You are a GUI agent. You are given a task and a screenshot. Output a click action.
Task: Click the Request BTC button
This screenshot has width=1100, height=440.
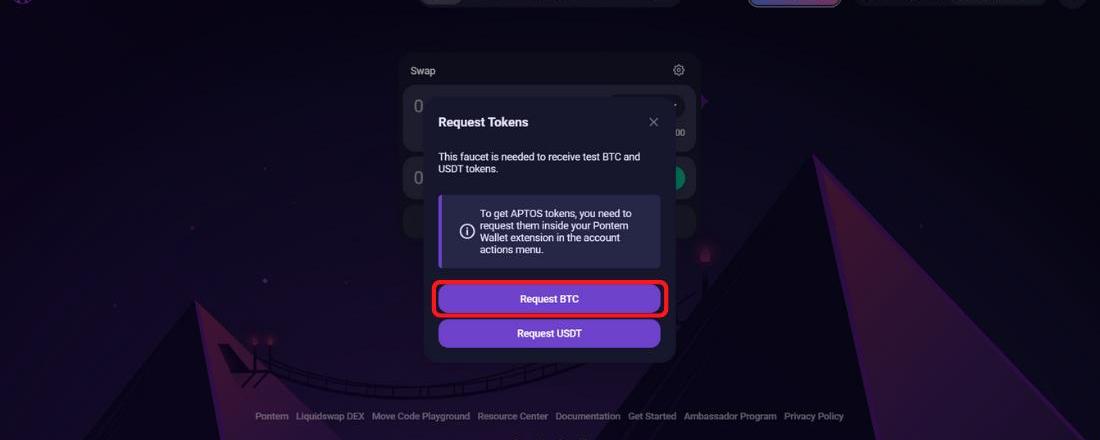[x=549, y=299]
